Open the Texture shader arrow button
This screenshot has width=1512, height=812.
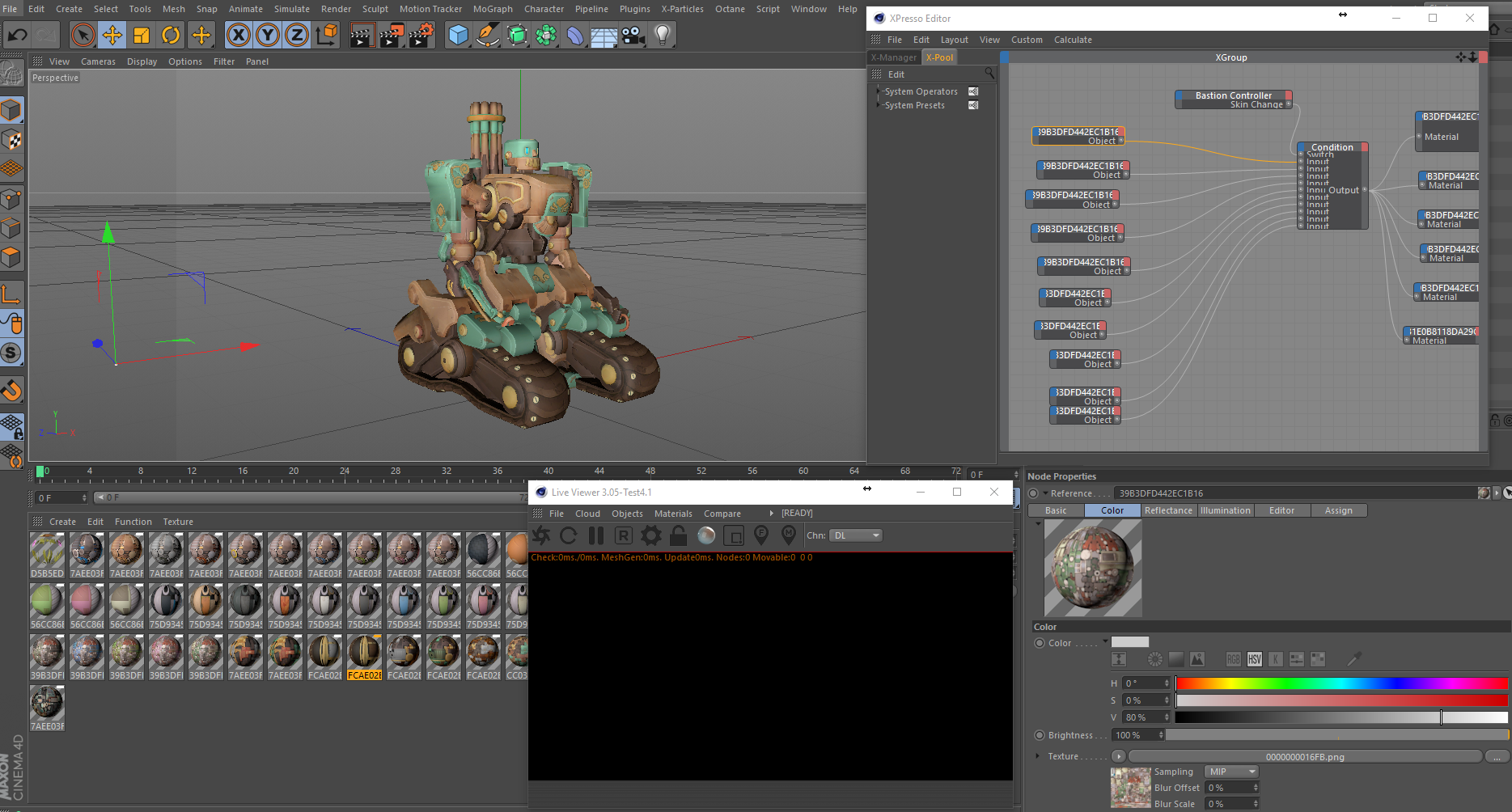(1118, 756)
